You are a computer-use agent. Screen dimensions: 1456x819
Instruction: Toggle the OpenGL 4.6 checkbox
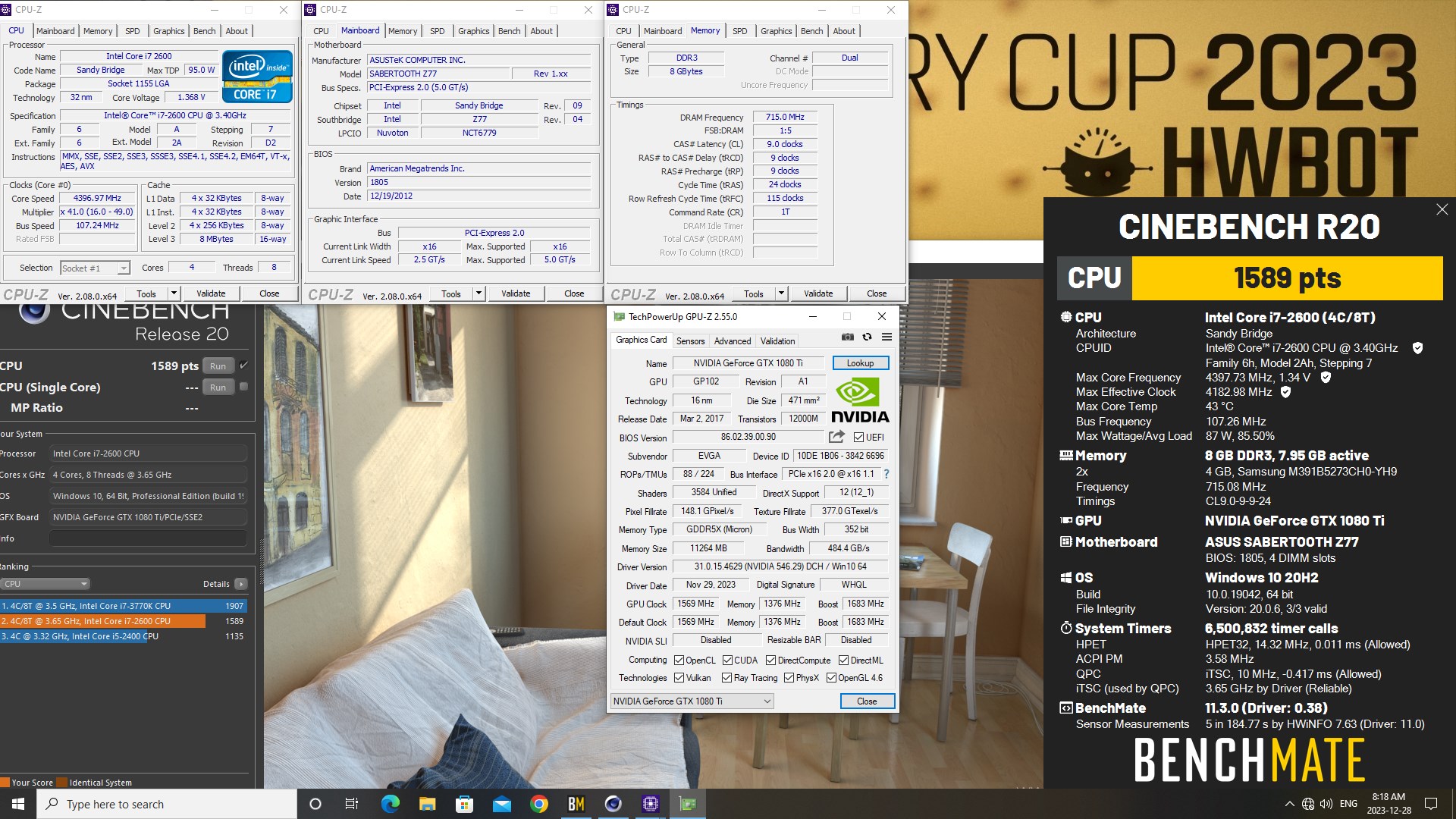tap(831, 678)
